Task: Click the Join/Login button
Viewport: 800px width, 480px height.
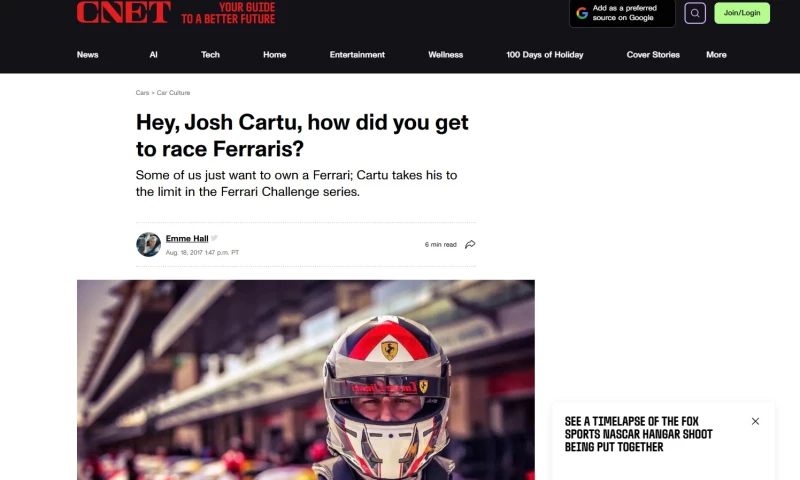Action: click(742, 13)
